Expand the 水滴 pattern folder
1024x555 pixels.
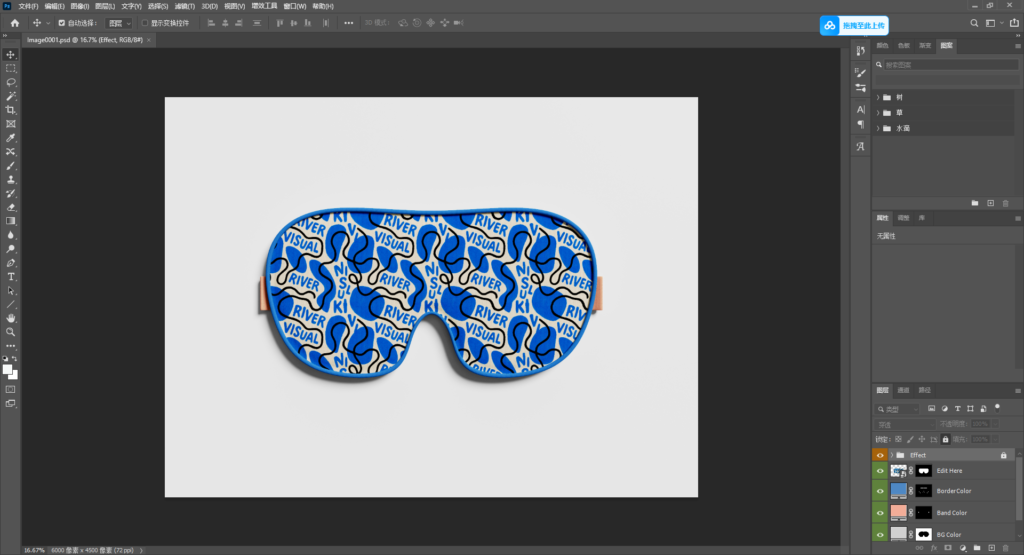pyautogui.click(x=878, y=129)
